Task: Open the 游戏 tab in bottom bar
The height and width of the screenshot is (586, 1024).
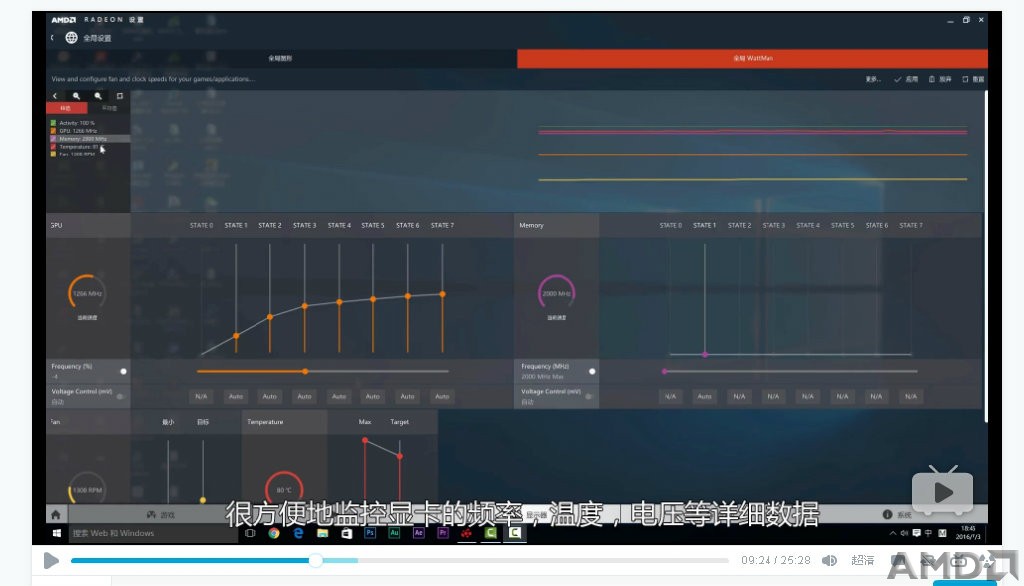Action: click(x=161, y=515)
